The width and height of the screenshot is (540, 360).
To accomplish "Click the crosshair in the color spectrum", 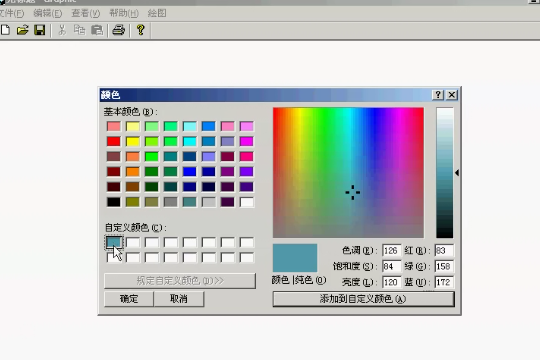I will click(x=353, y=193).
